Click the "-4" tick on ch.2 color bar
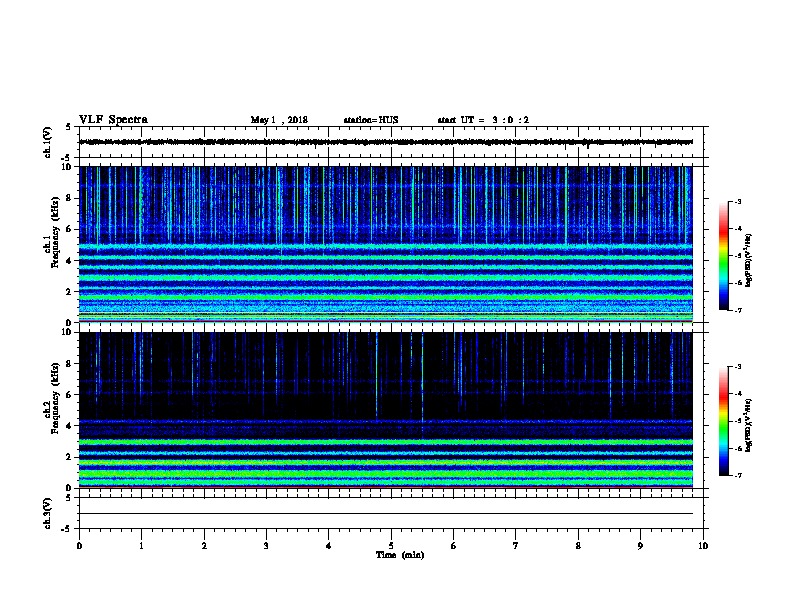 click(x=738, y=394)
